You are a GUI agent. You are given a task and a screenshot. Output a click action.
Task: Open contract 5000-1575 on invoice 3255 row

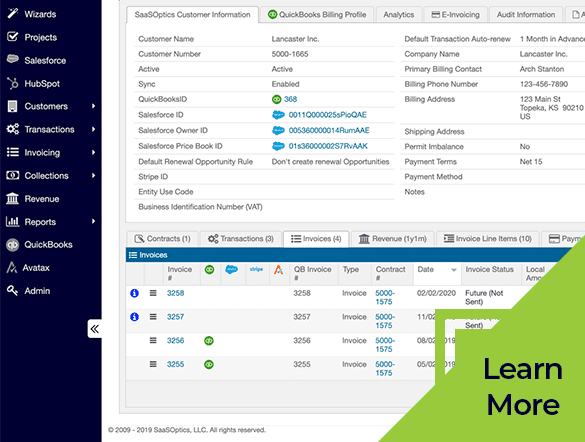pyautogui.click(x=385, y=369)
